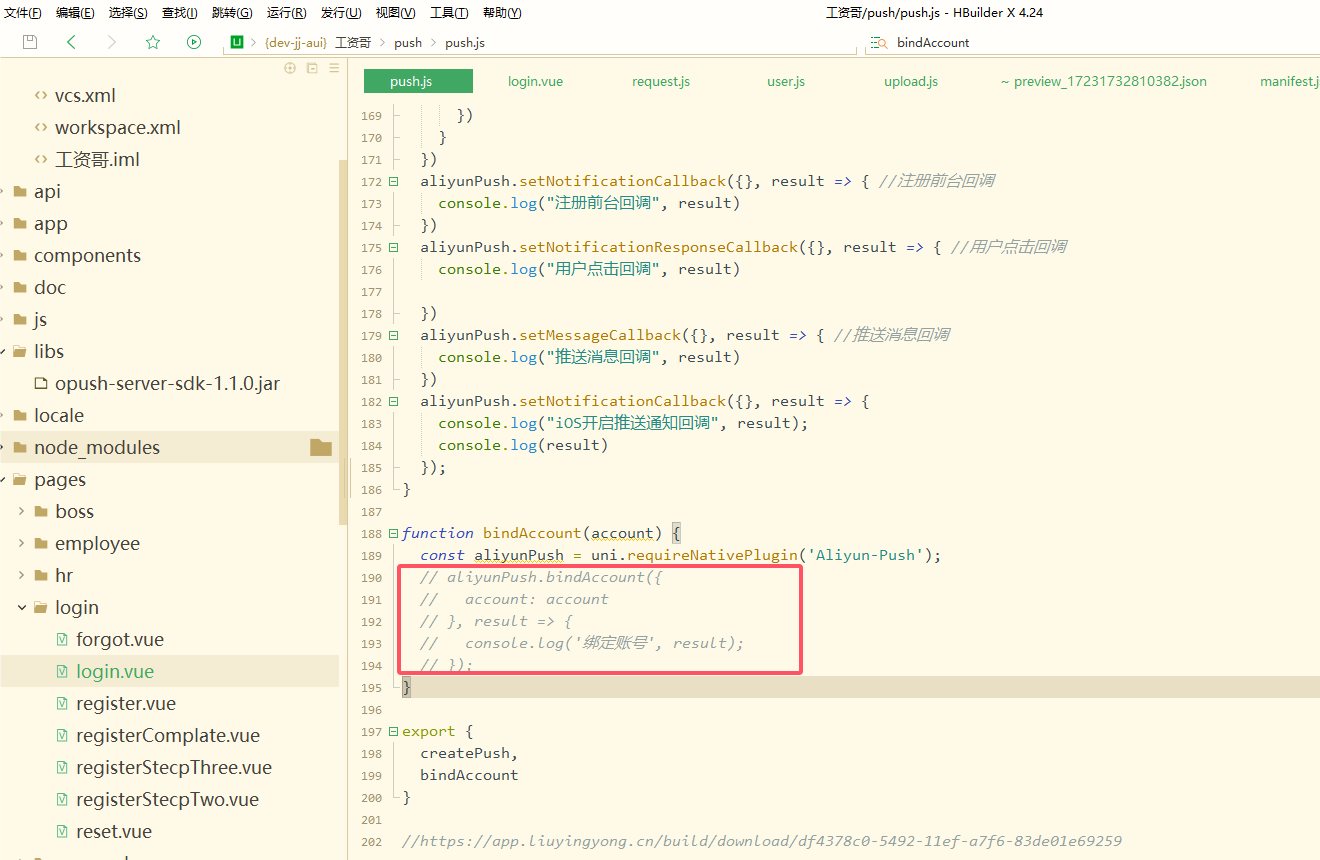Click line number 195 in gutter

371,688
